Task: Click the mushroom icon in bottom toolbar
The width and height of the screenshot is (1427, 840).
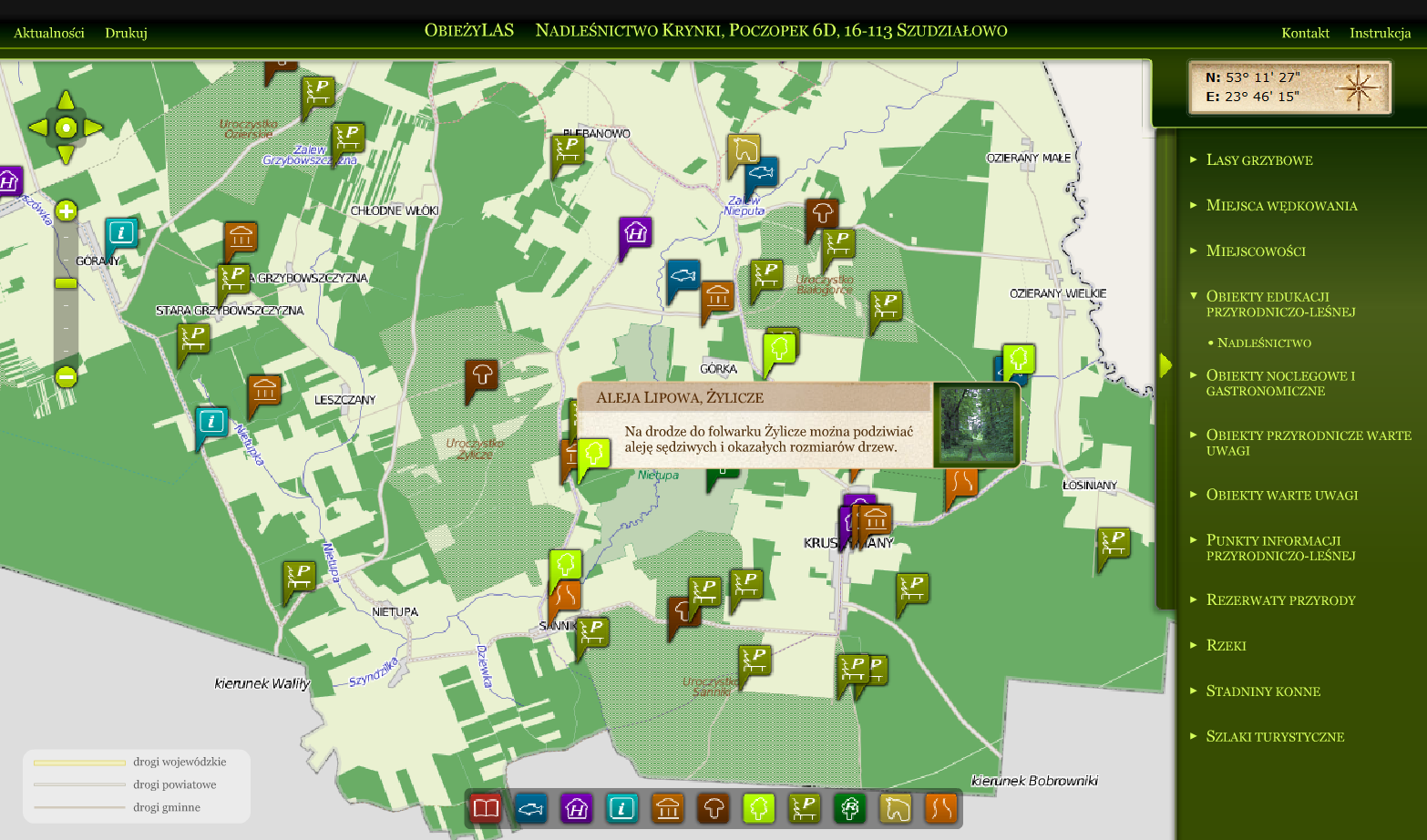Action: coord(713,808)
